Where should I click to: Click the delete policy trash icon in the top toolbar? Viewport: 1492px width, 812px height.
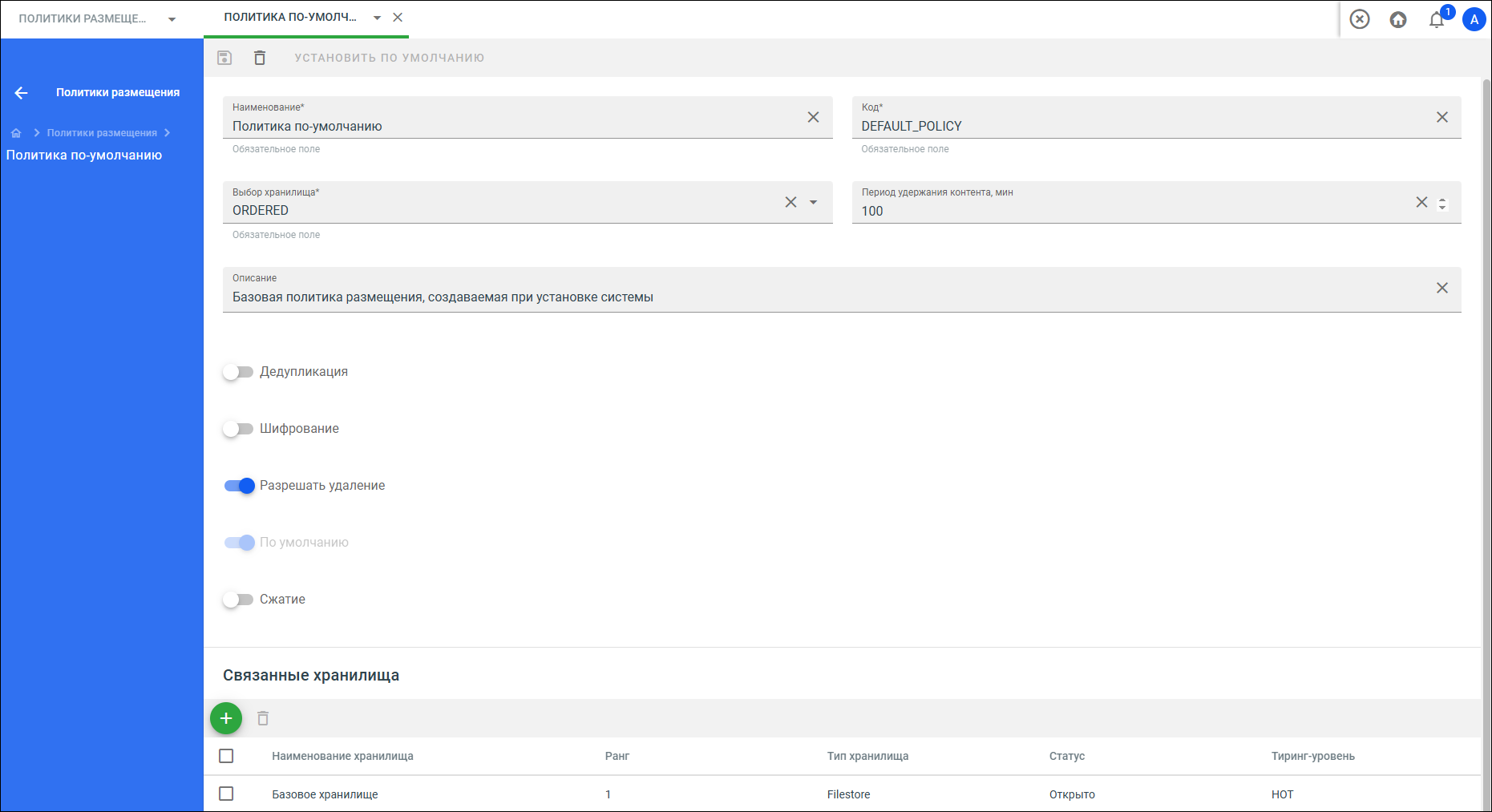(260, 58)
